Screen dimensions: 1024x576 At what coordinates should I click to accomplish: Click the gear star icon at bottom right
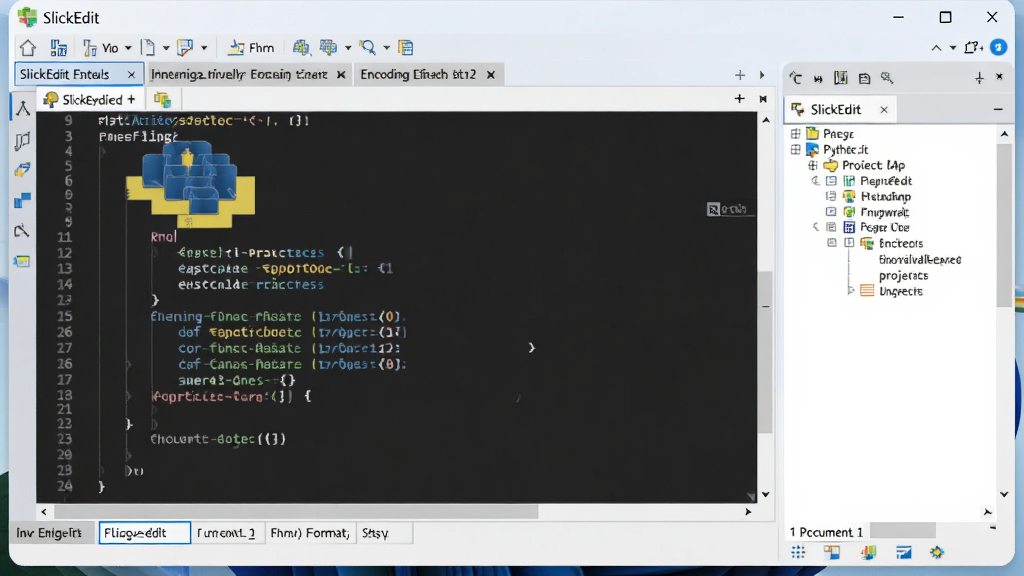(x=937, y=552)
